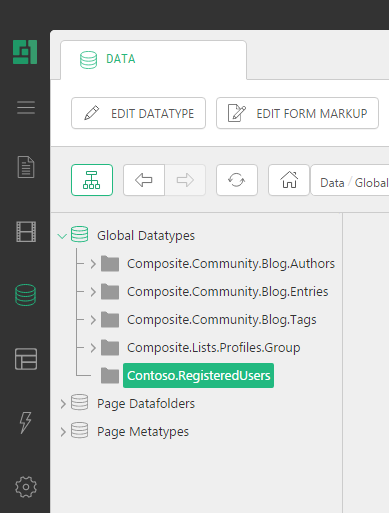
Task: Open the Content pages perspective icon
Action: (x=26, y=167)
